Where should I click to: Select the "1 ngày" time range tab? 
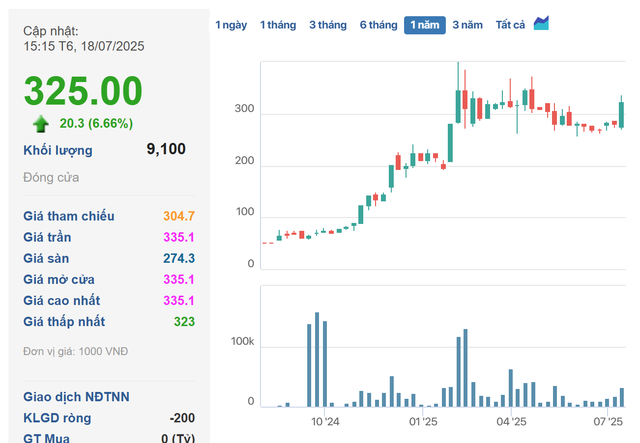(231, 25)
